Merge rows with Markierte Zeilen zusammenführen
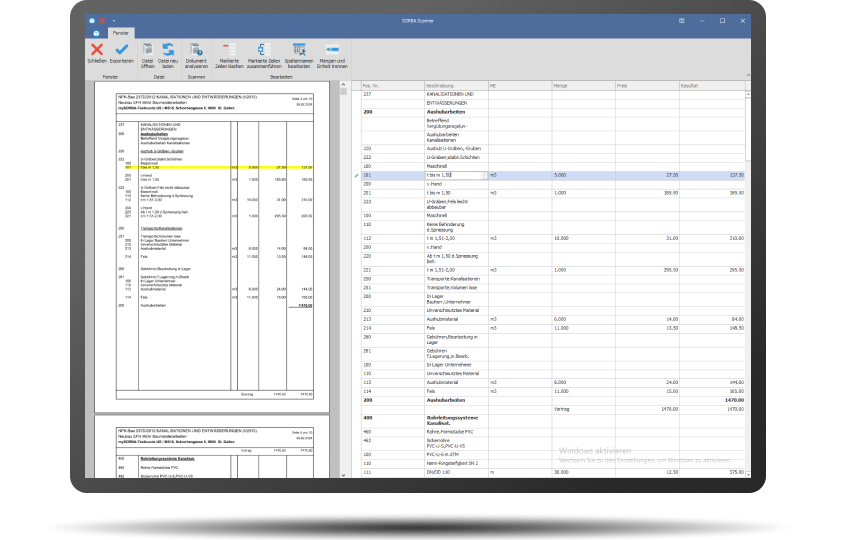Screen dimensions: 855x540 click(x=264, y=50)
